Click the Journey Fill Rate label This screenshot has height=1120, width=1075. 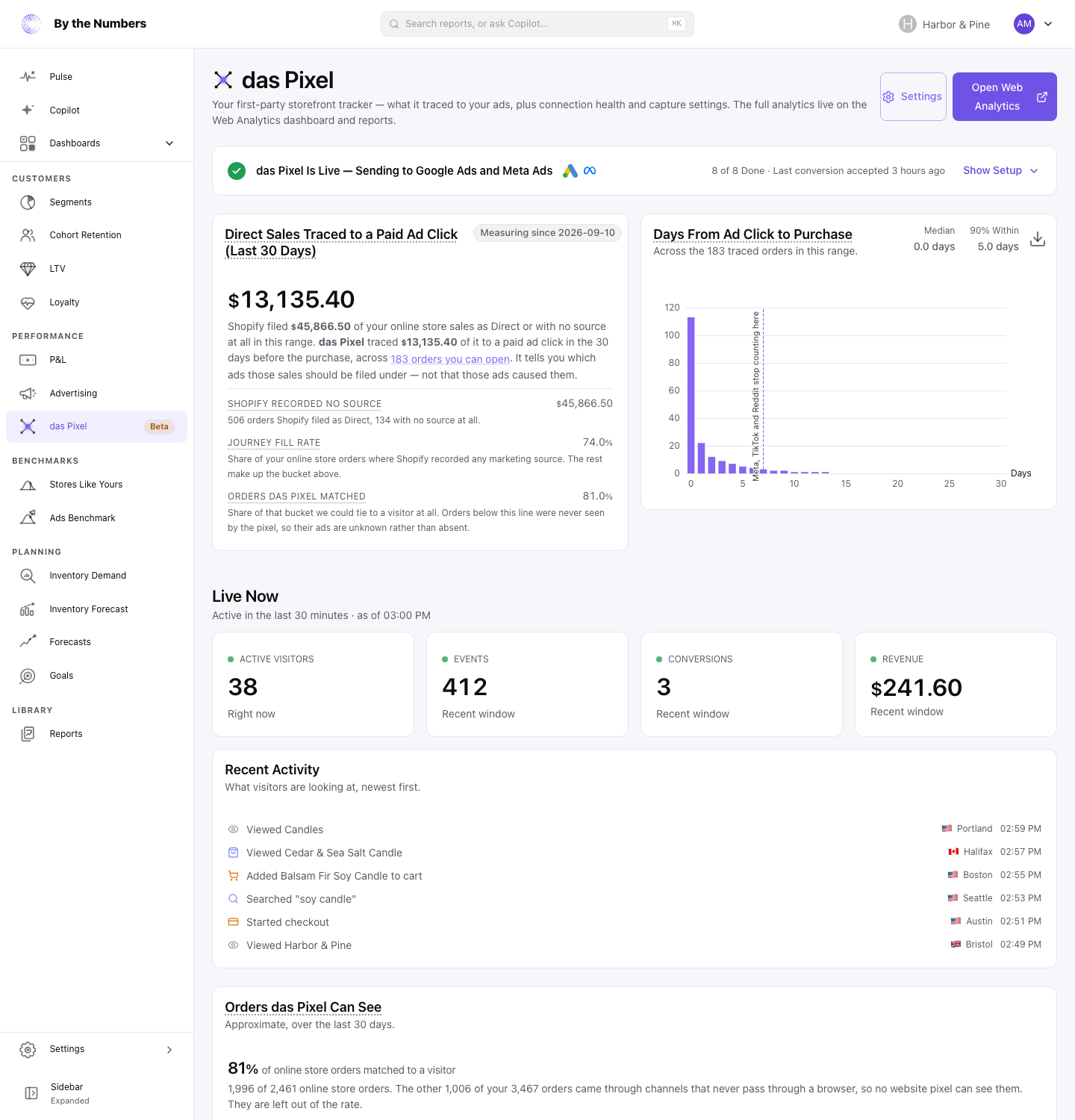274,443
